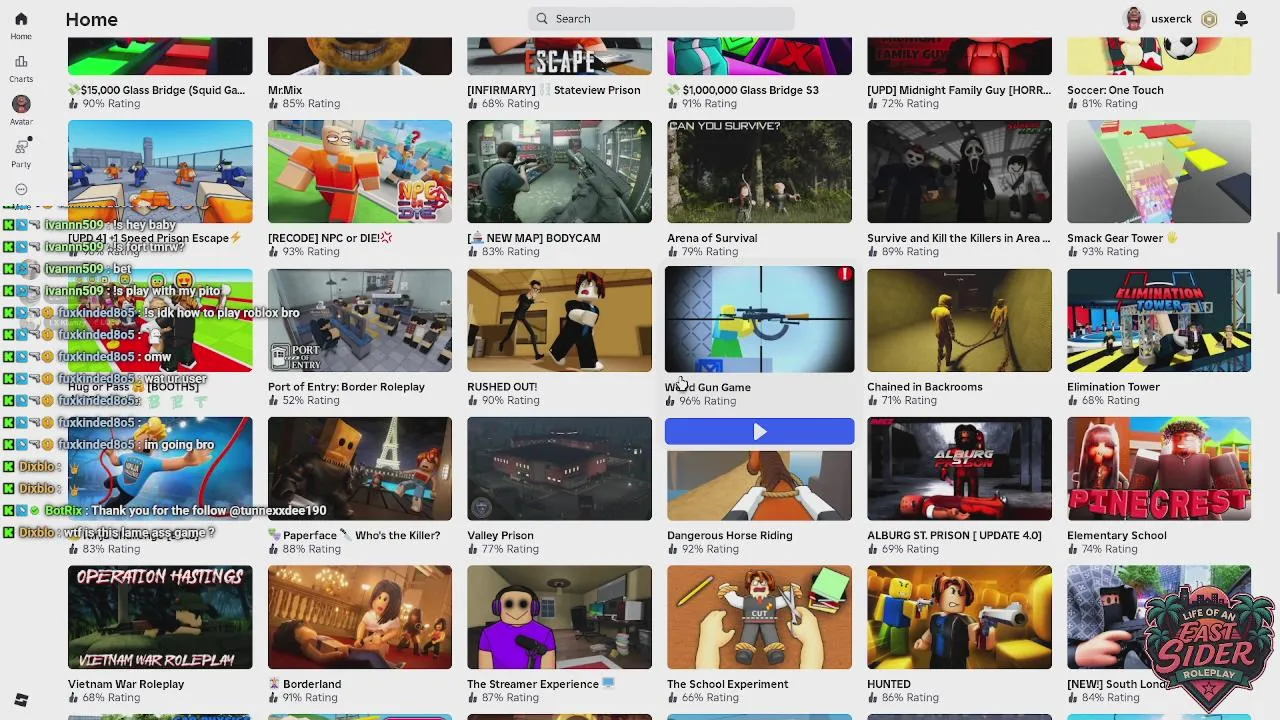The width and height of the screenshot is (1280, 720).
Task: Open the Robux hexagon icon
Action: 1209,19
